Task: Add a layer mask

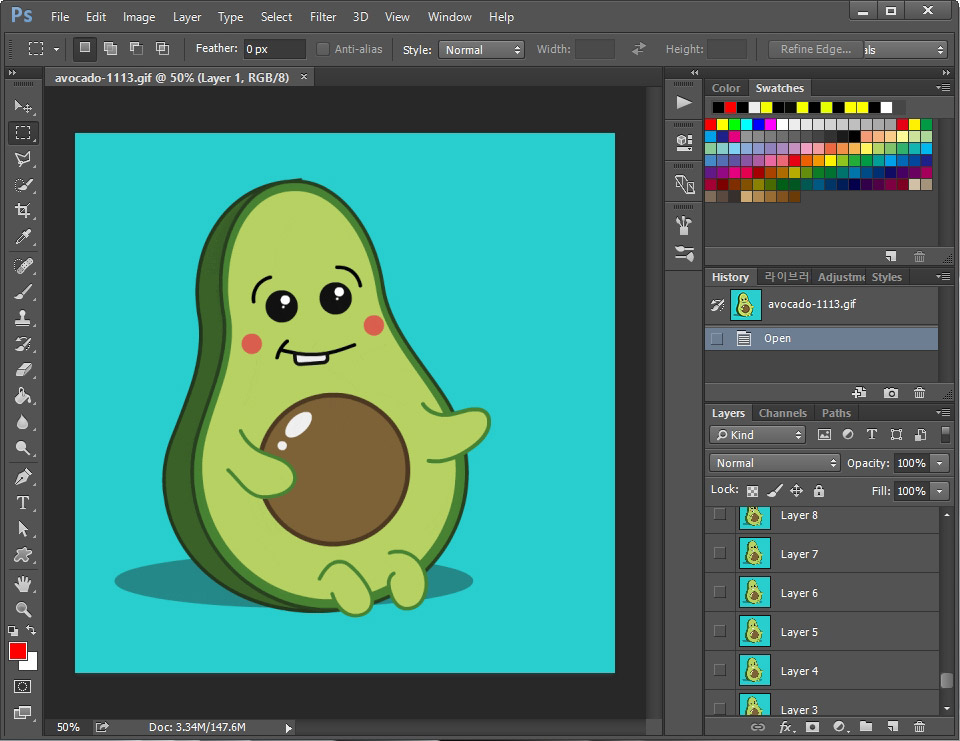Action: 812,727
